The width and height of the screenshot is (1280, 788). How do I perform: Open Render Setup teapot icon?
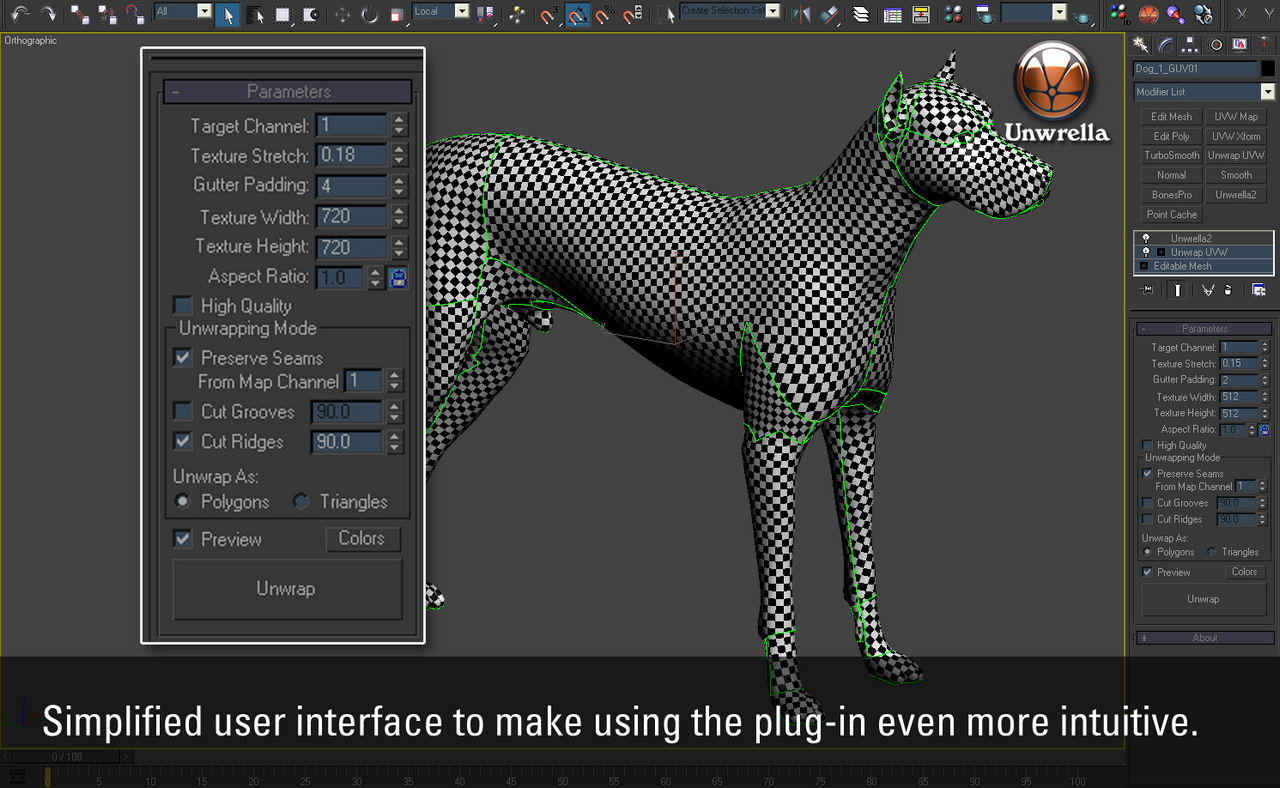point(985,15)
